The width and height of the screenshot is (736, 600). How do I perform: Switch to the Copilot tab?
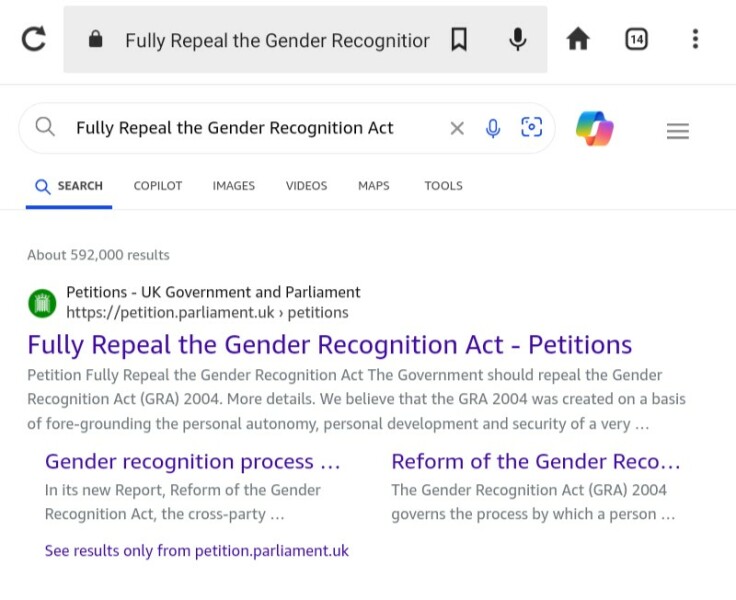click(x=158, y=186)
